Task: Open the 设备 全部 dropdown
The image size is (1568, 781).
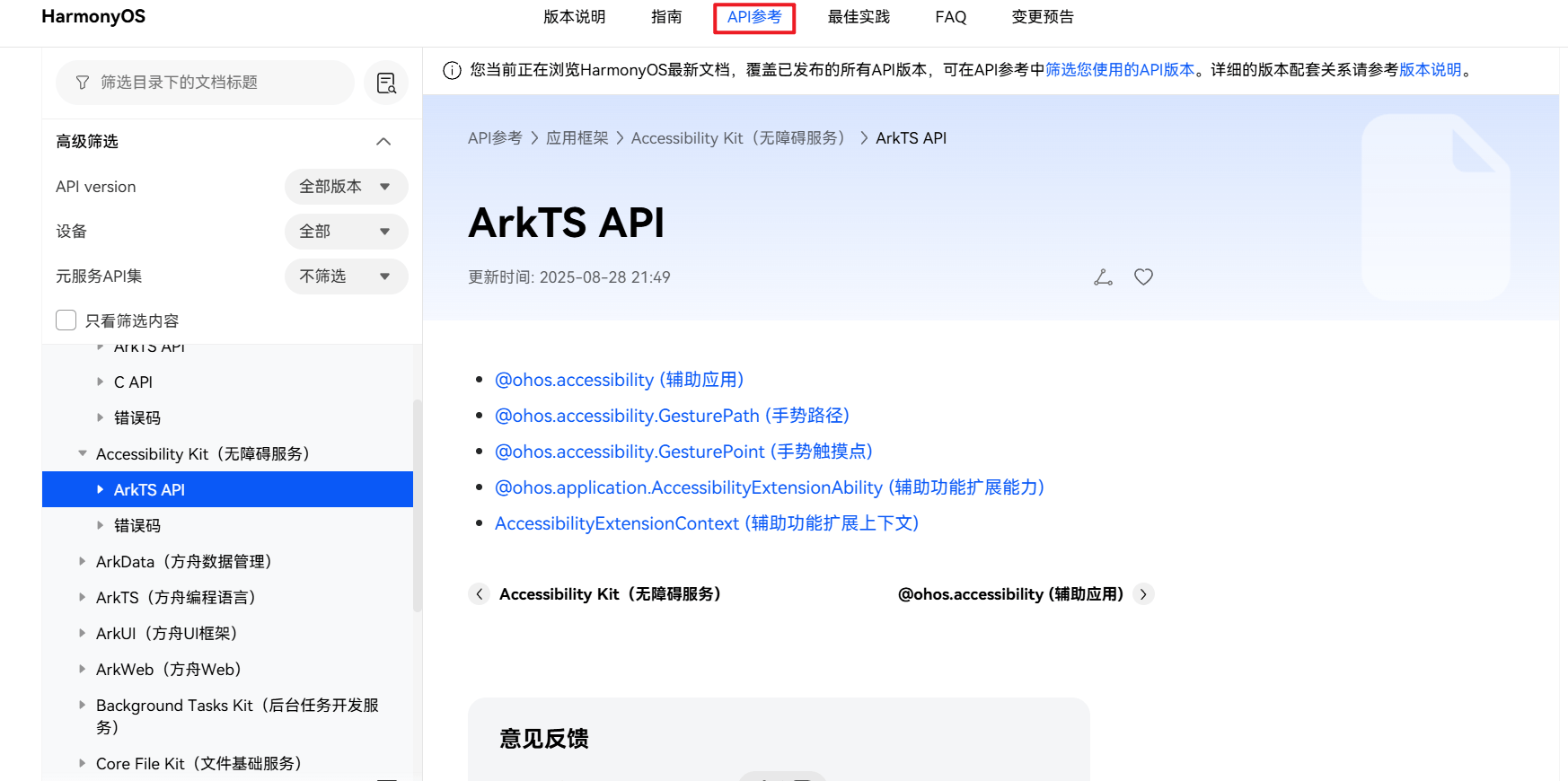Action: point(346,232)
